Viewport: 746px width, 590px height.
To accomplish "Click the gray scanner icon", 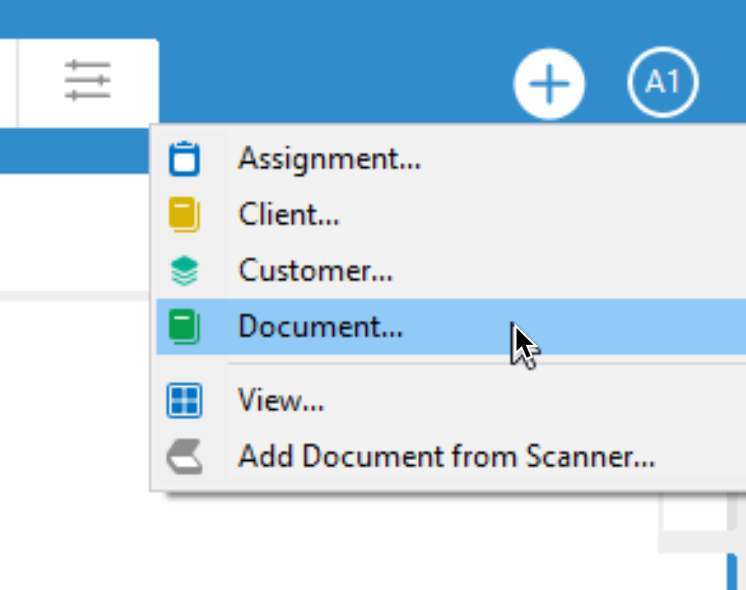I will (x=185, y=457).
